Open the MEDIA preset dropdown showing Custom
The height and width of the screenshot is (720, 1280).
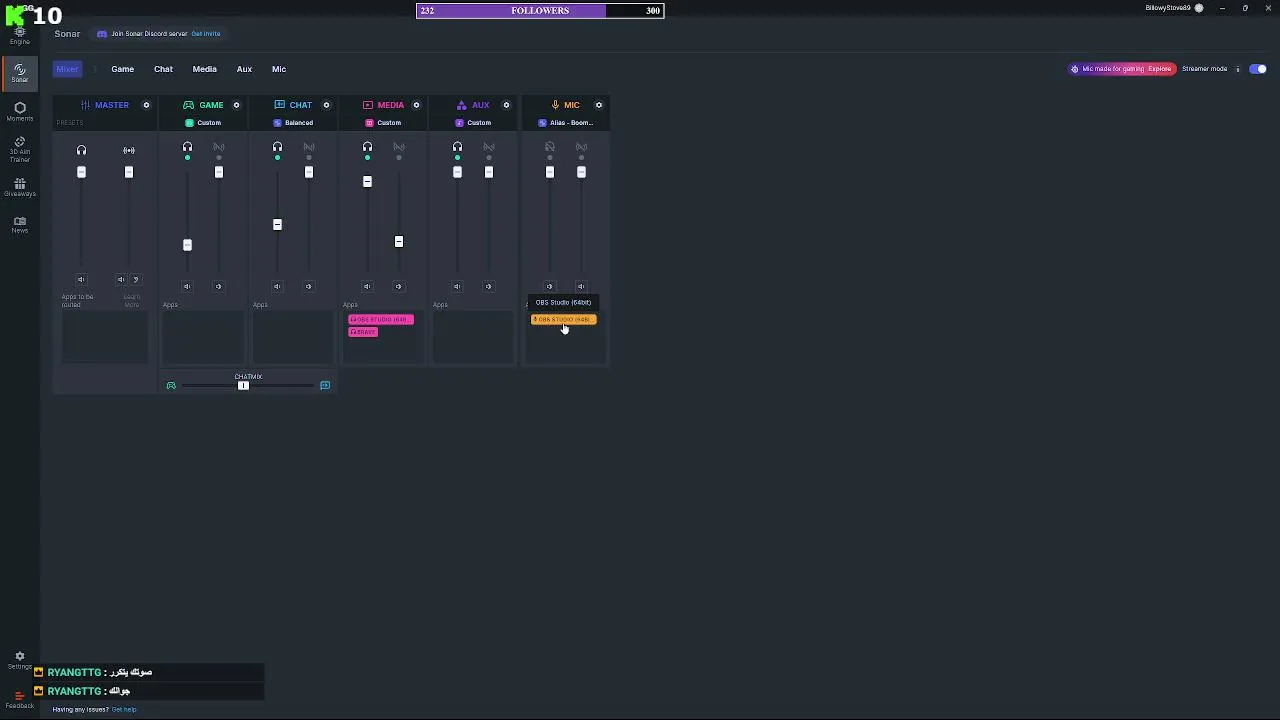pos(383,123)
